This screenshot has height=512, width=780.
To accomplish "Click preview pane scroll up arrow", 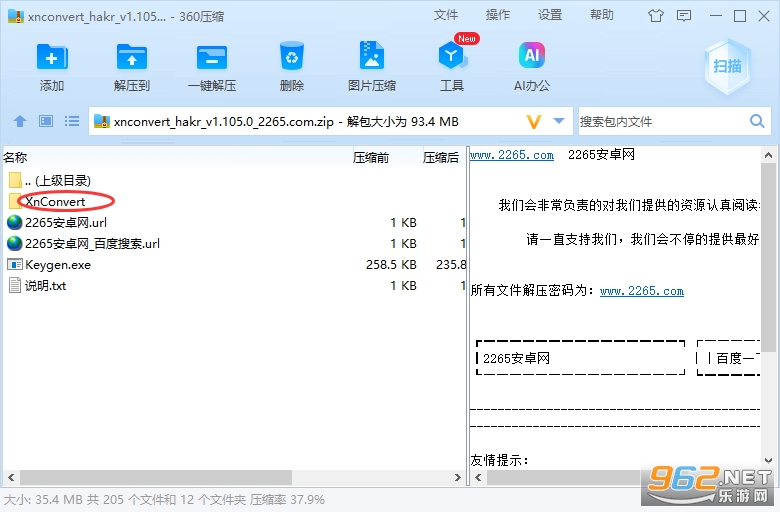I will click(x=769, y=155).
